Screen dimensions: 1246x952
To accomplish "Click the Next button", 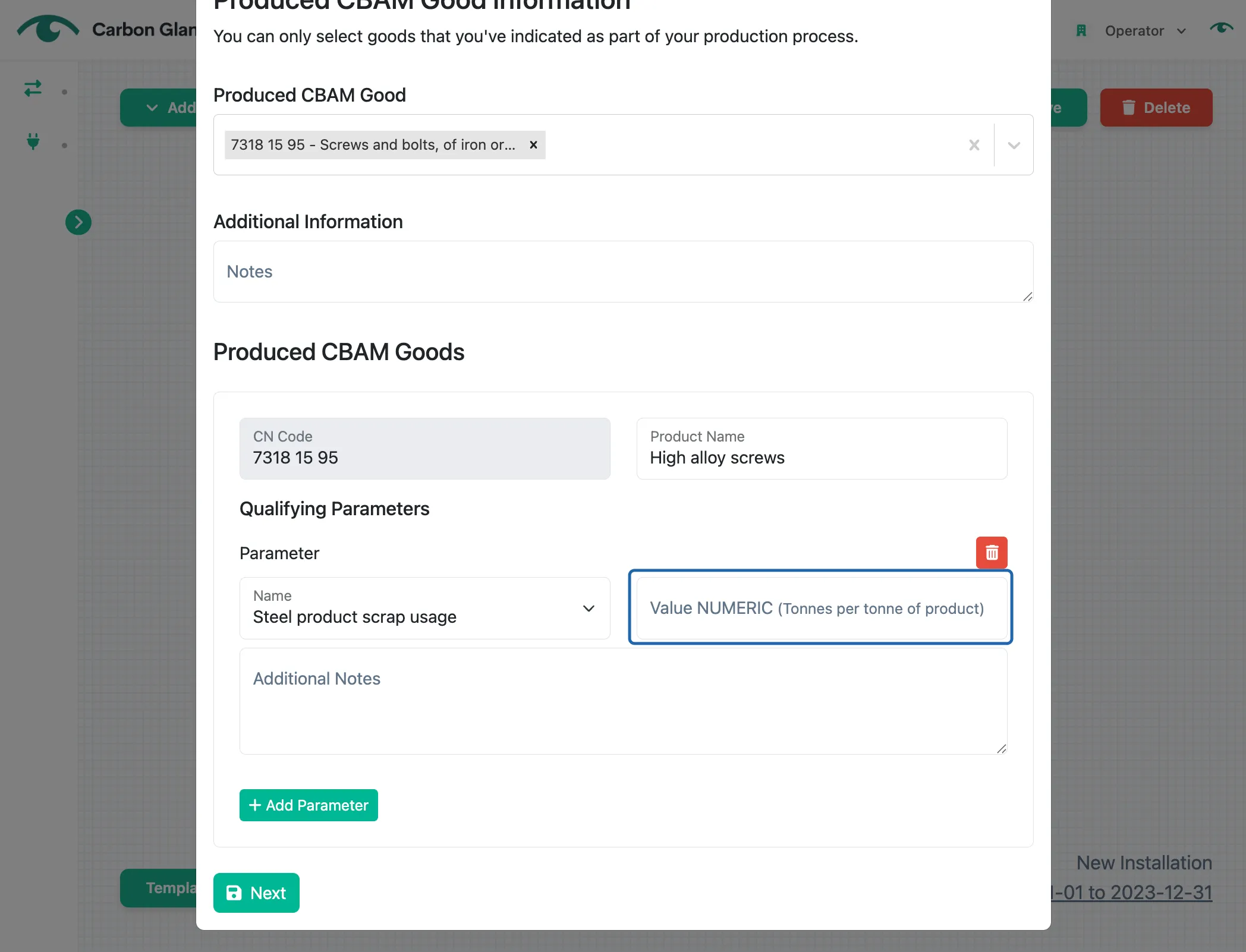I will tap(256, 893).
